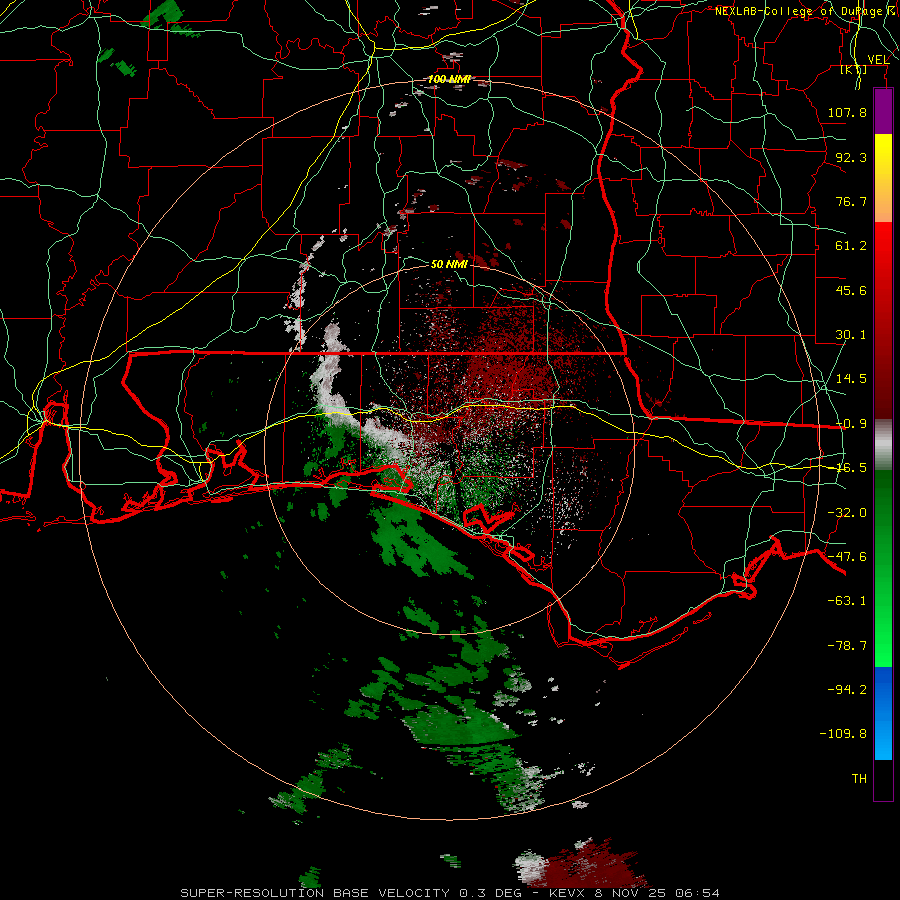Select the -0.9 velocity scale value
This screenshot has height=900, width=900.
pos(851,424)
